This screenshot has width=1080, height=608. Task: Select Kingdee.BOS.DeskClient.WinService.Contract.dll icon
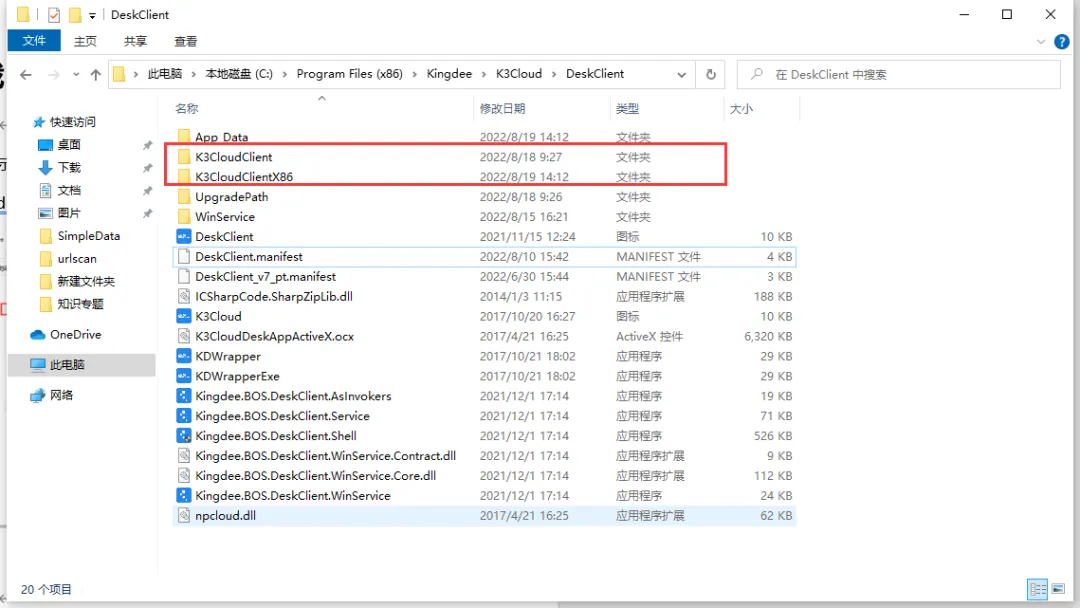coord(183,456)
